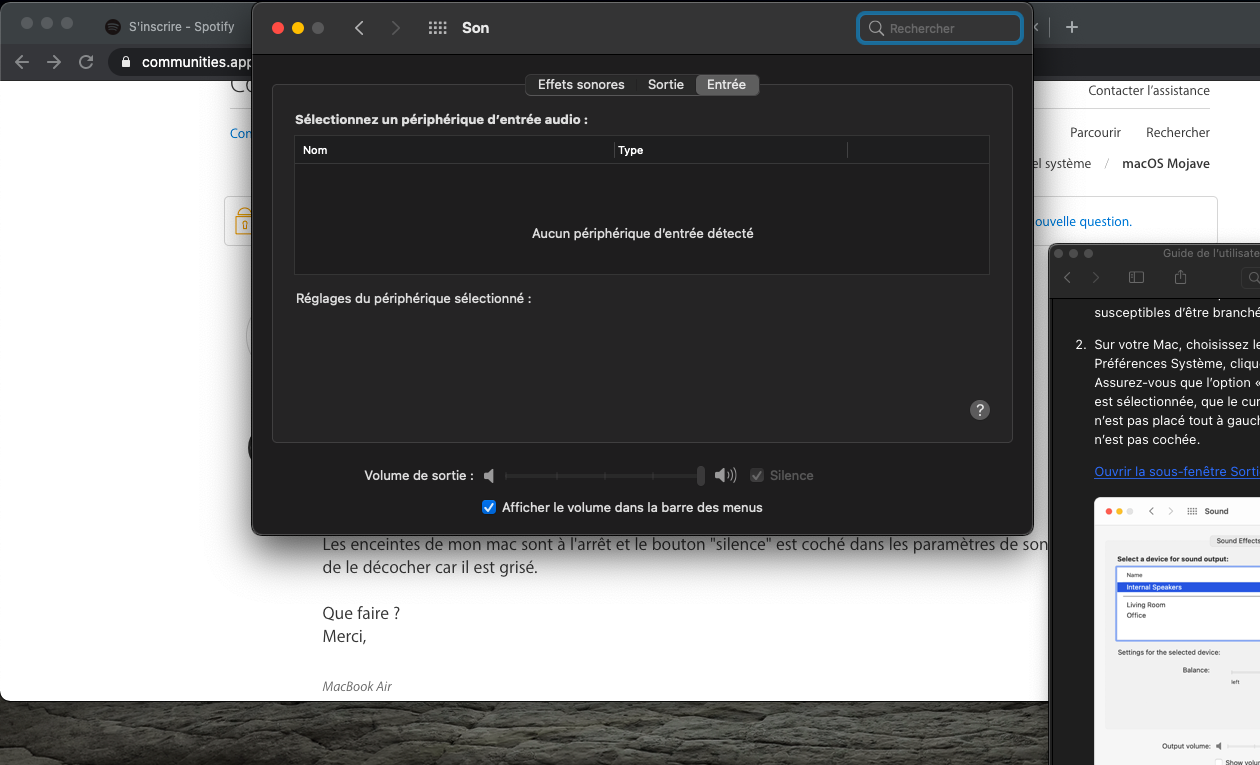
Task: Click the low-volume speaker icon
Action: point(489,476)
